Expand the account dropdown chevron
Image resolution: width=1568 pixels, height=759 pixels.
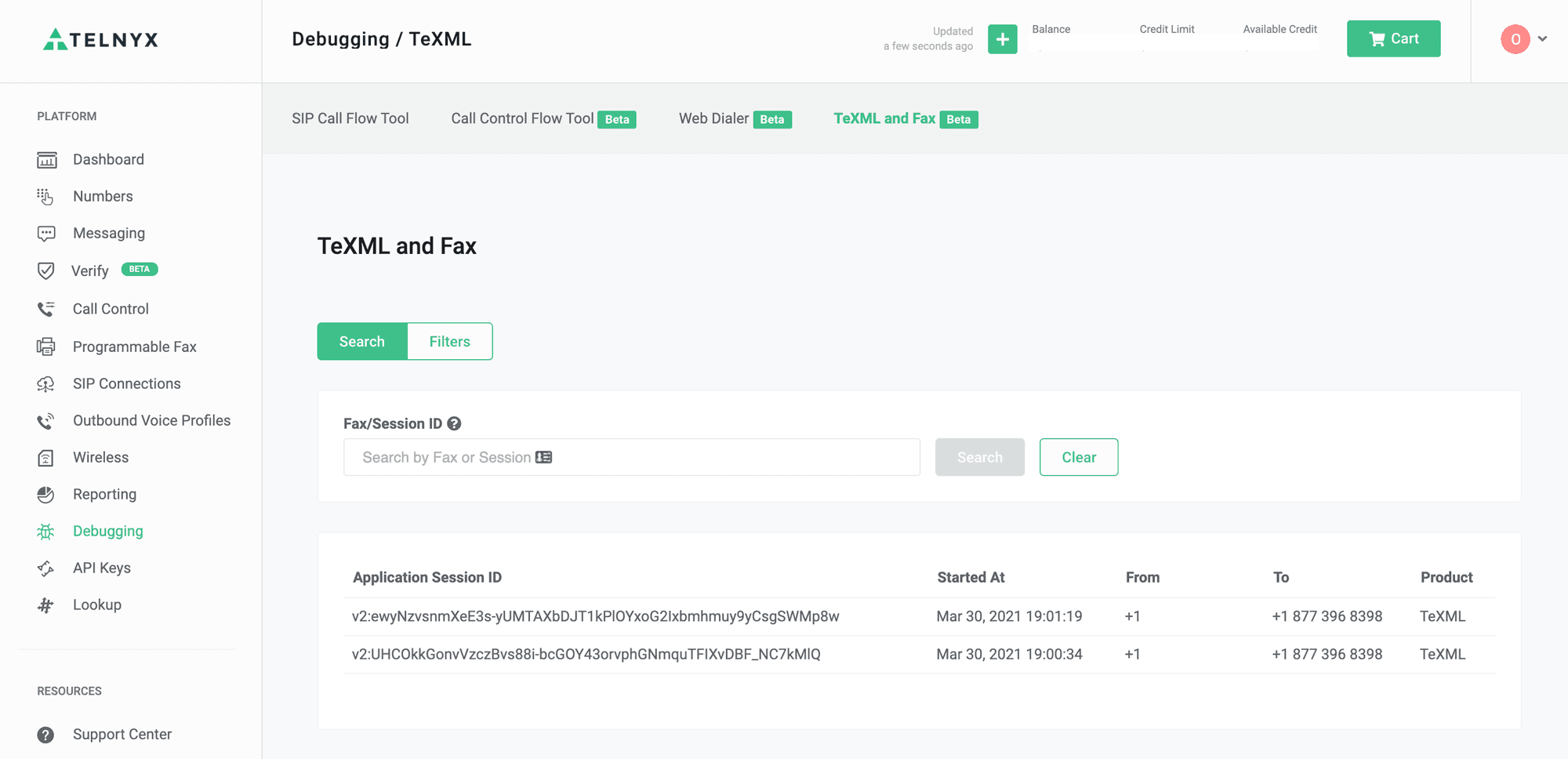(1542, 38)
